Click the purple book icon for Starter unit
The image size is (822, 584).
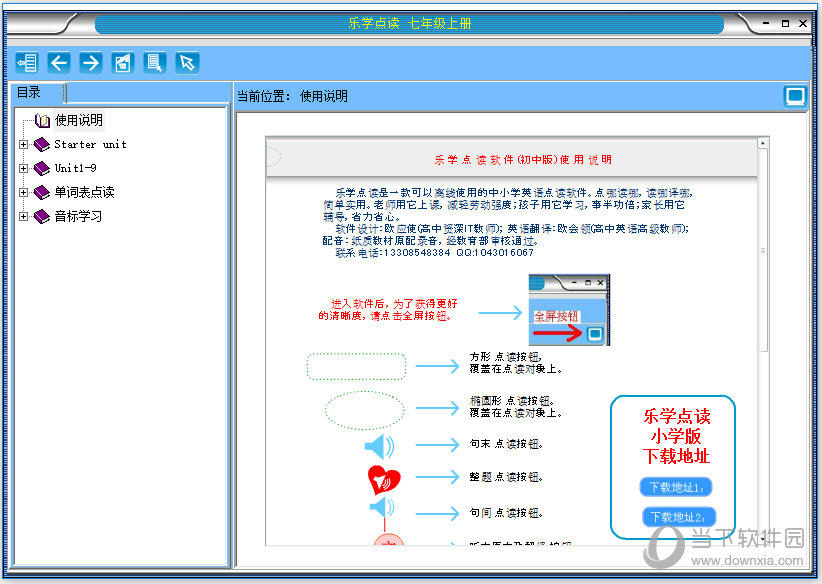coord(41,144)
